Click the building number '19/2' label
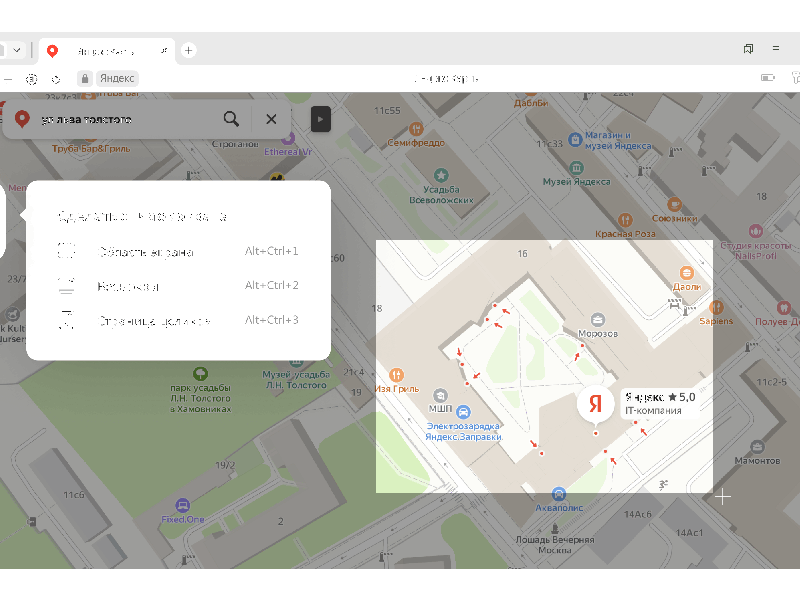This screenshot has height=600, width=800. (x=225, y=465)
